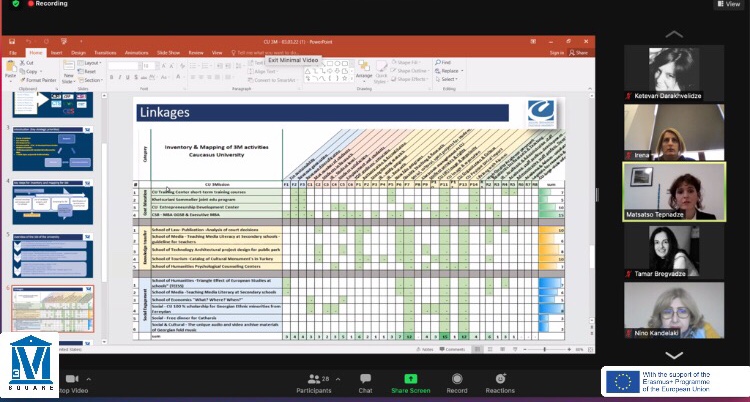Open the Section dropdown
The height and width of the screenshot is (402, 750).
point(90,80)
